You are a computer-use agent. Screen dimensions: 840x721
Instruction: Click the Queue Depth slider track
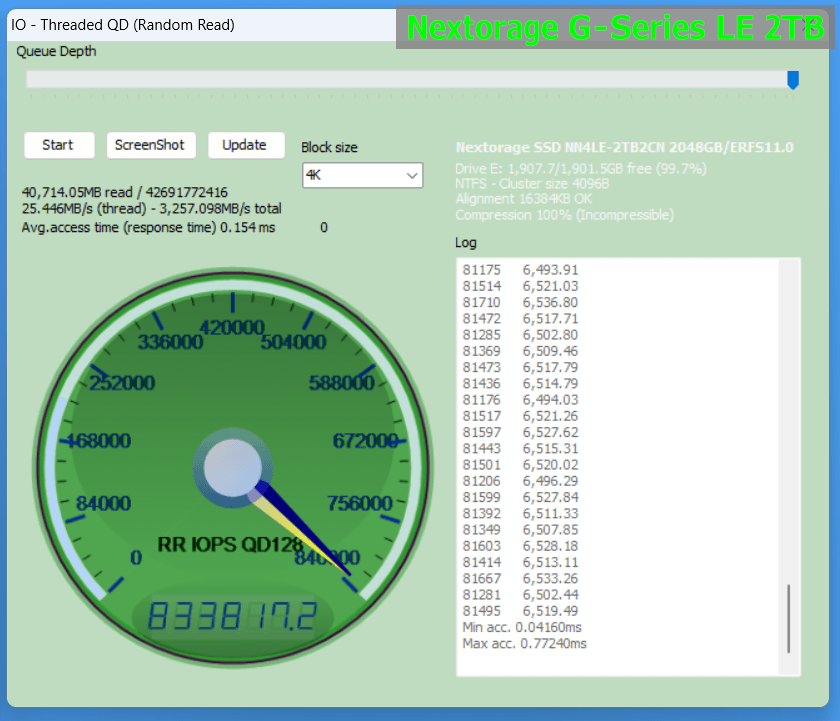pyautogui.click(x=410, y=79)
